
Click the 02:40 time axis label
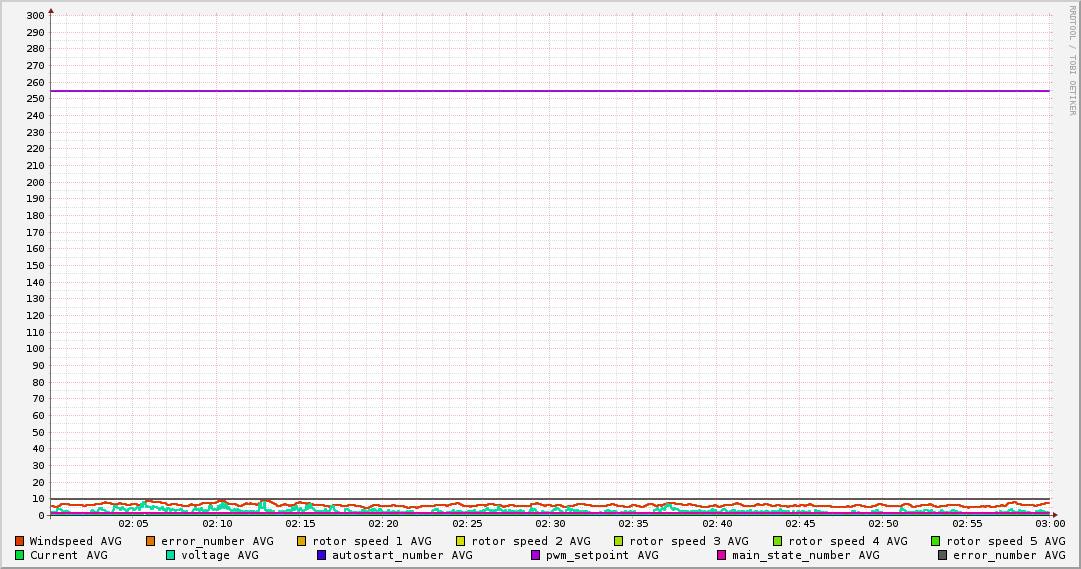718,524
